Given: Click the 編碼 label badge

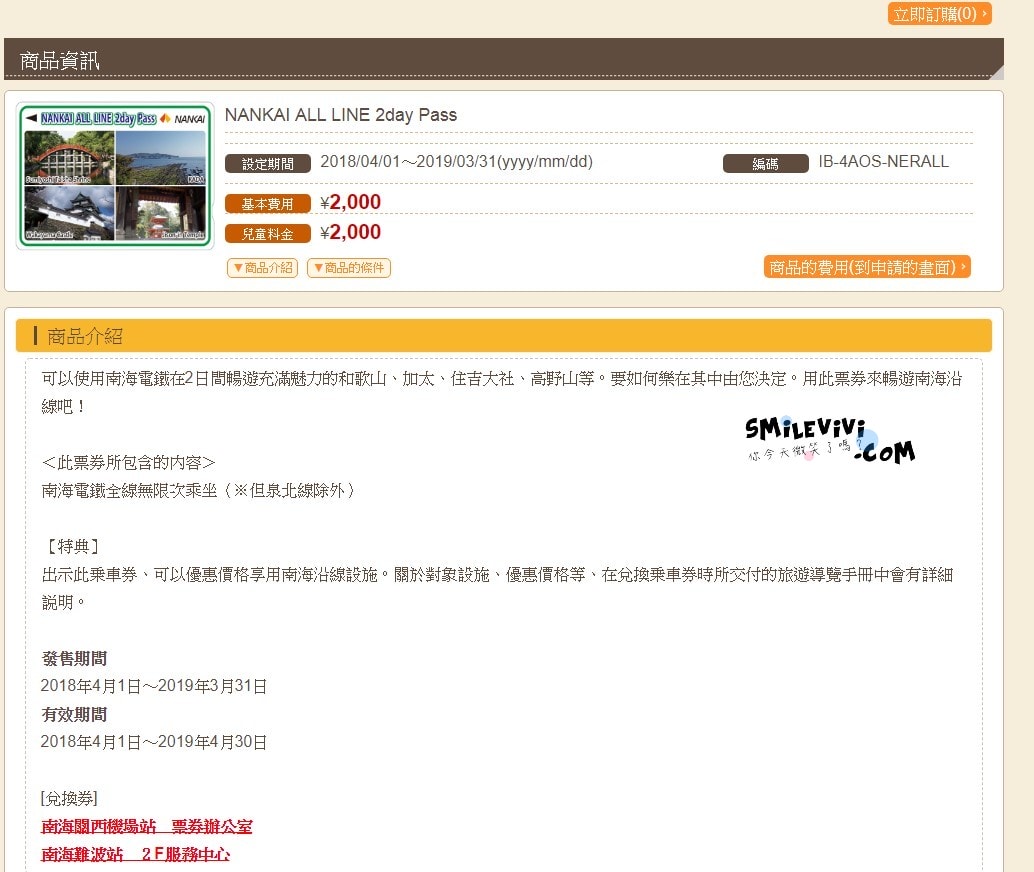Looking at the screenshot, I should (766, 164).
